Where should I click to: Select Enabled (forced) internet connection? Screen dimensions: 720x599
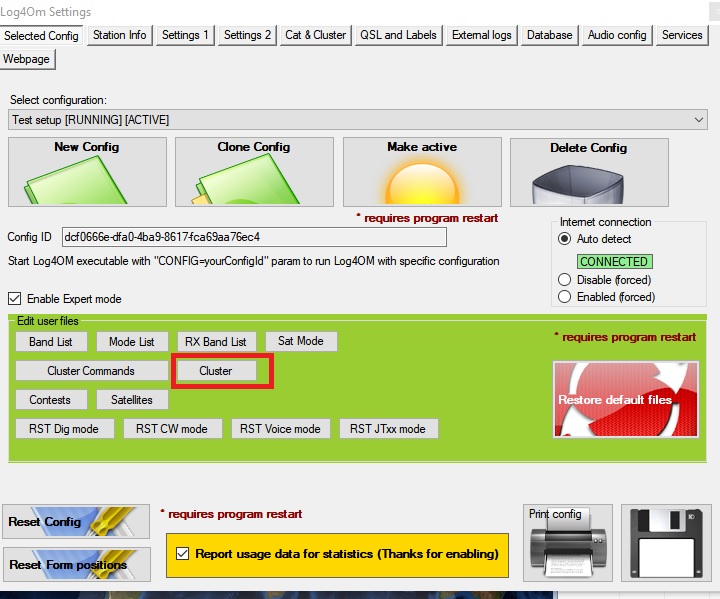tap(564, 297)
